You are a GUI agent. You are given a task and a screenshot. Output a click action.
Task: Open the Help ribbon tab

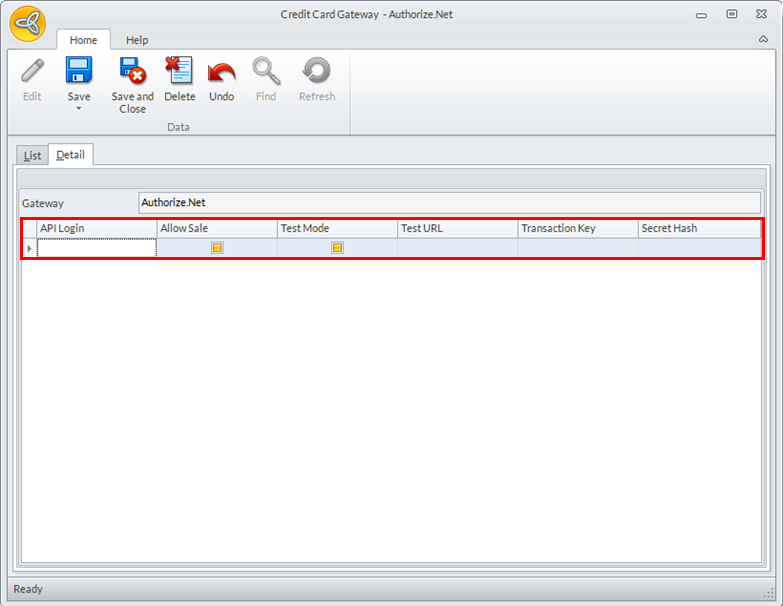[x=137, y=40]
